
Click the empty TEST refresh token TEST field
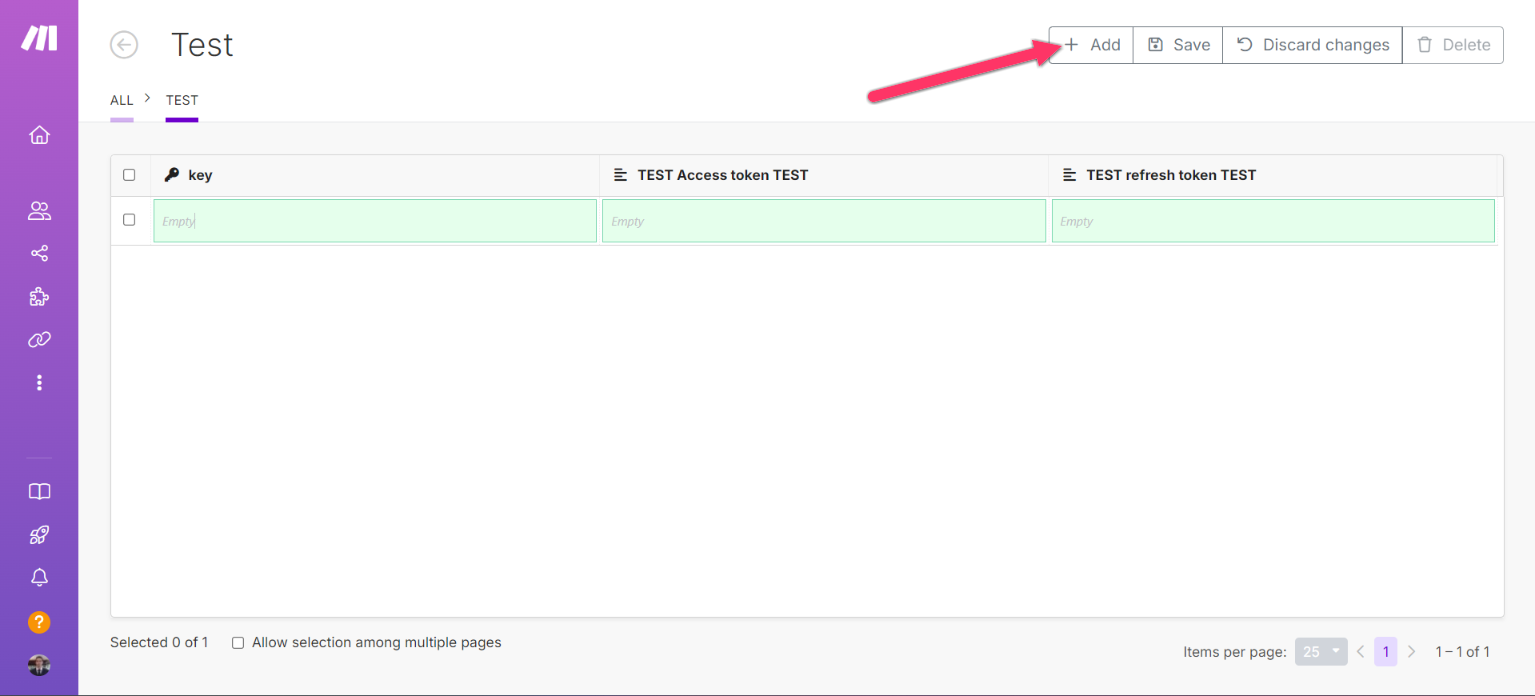1273,221
